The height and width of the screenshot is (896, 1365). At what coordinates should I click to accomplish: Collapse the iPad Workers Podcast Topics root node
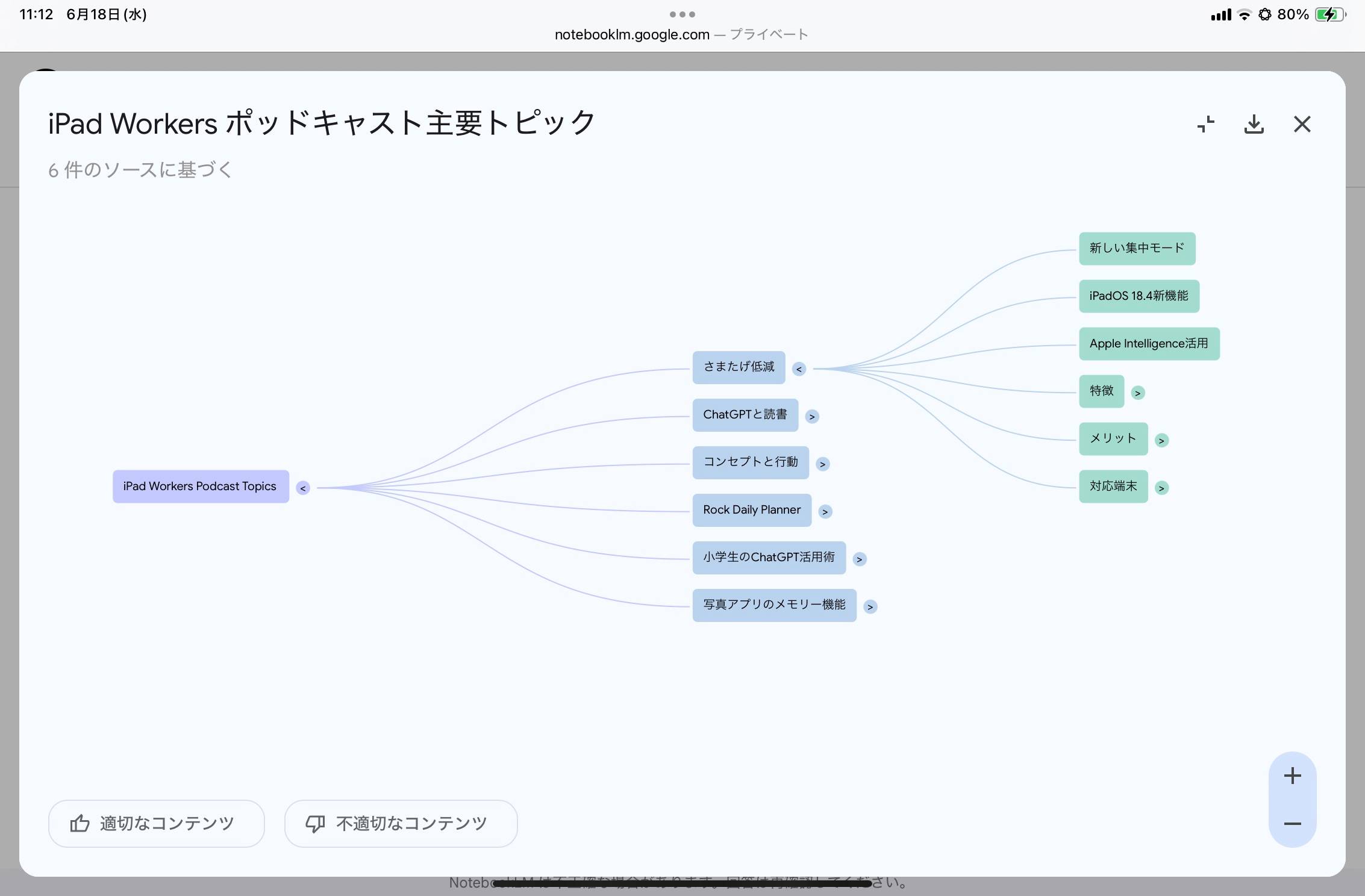[x=303, y=488]
